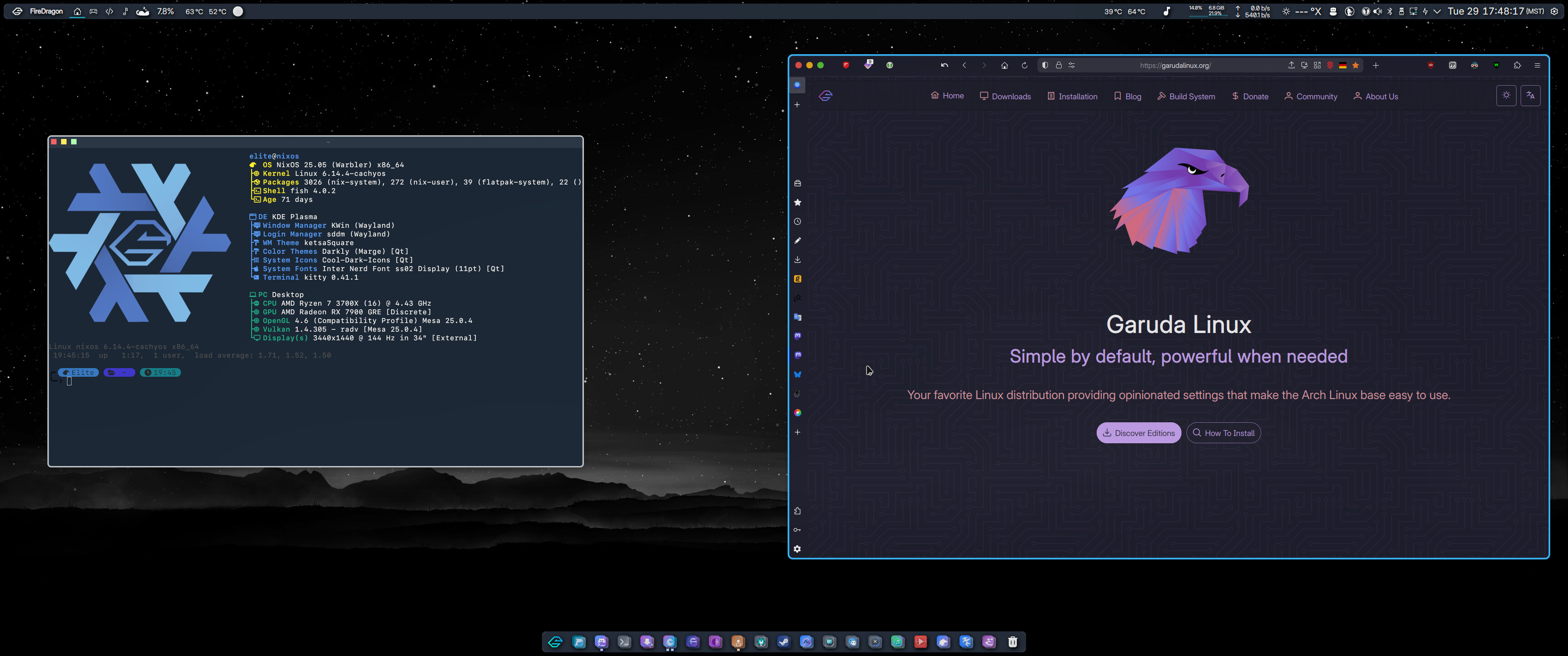Click the Garuda Linux eagle logo image
Screen dimensions: 1568x656
coord(1178,200)
